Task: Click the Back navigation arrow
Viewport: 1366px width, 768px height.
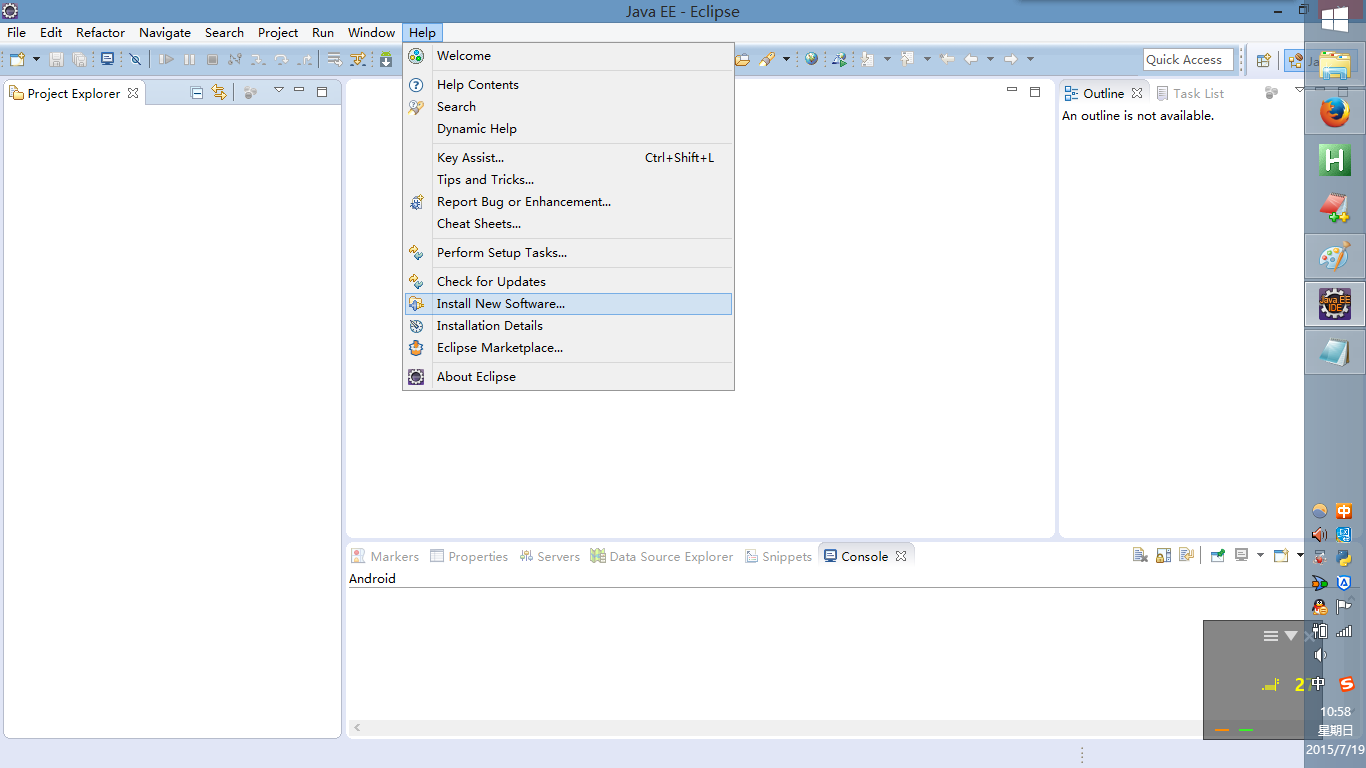Action: point(971,59)
